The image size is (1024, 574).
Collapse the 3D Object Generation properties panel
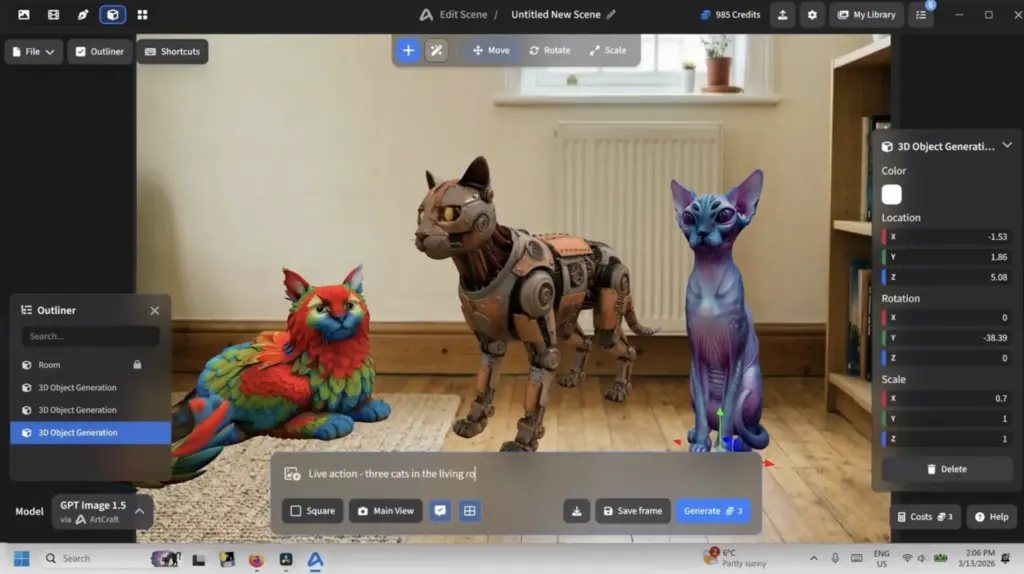1006,146
